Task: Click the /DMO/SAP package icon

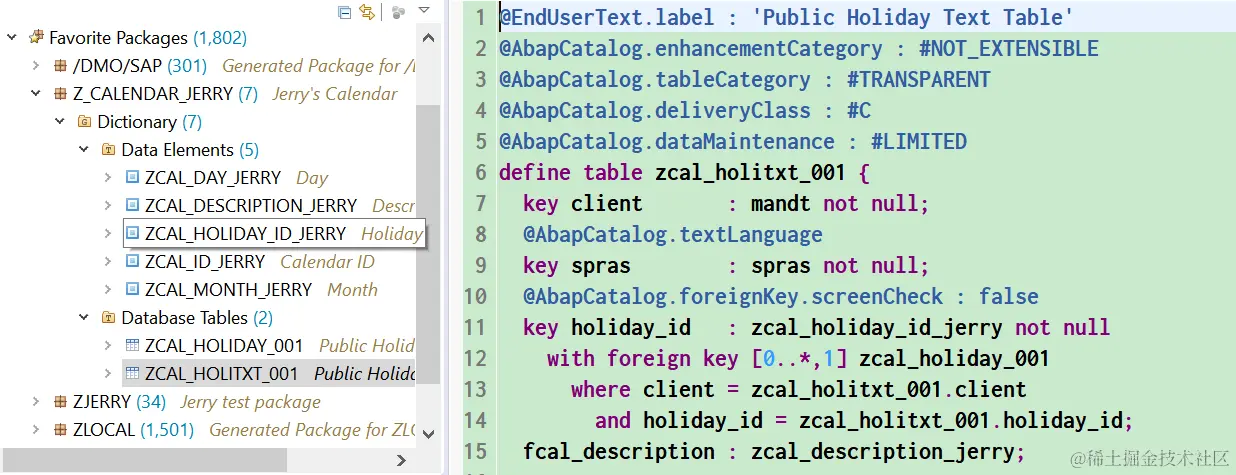Action: 61,66
